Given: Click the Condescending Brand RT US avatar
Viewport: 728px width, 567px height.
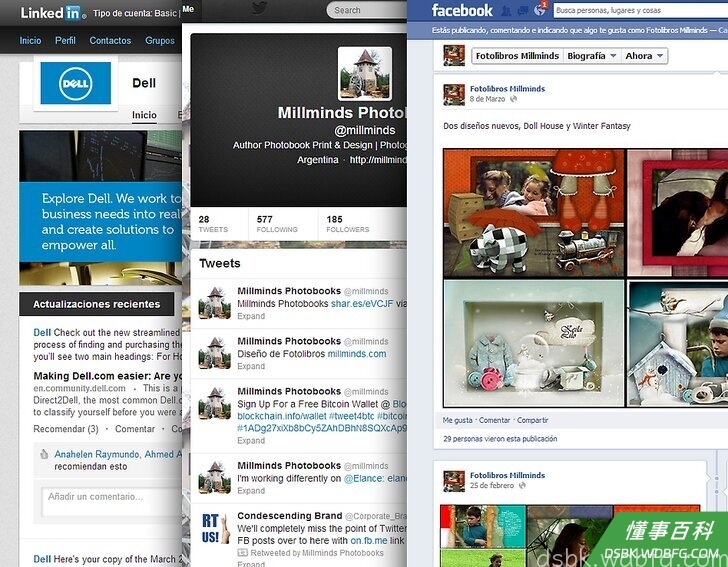Looking at the screenshot, I should [x=214, y=528].
